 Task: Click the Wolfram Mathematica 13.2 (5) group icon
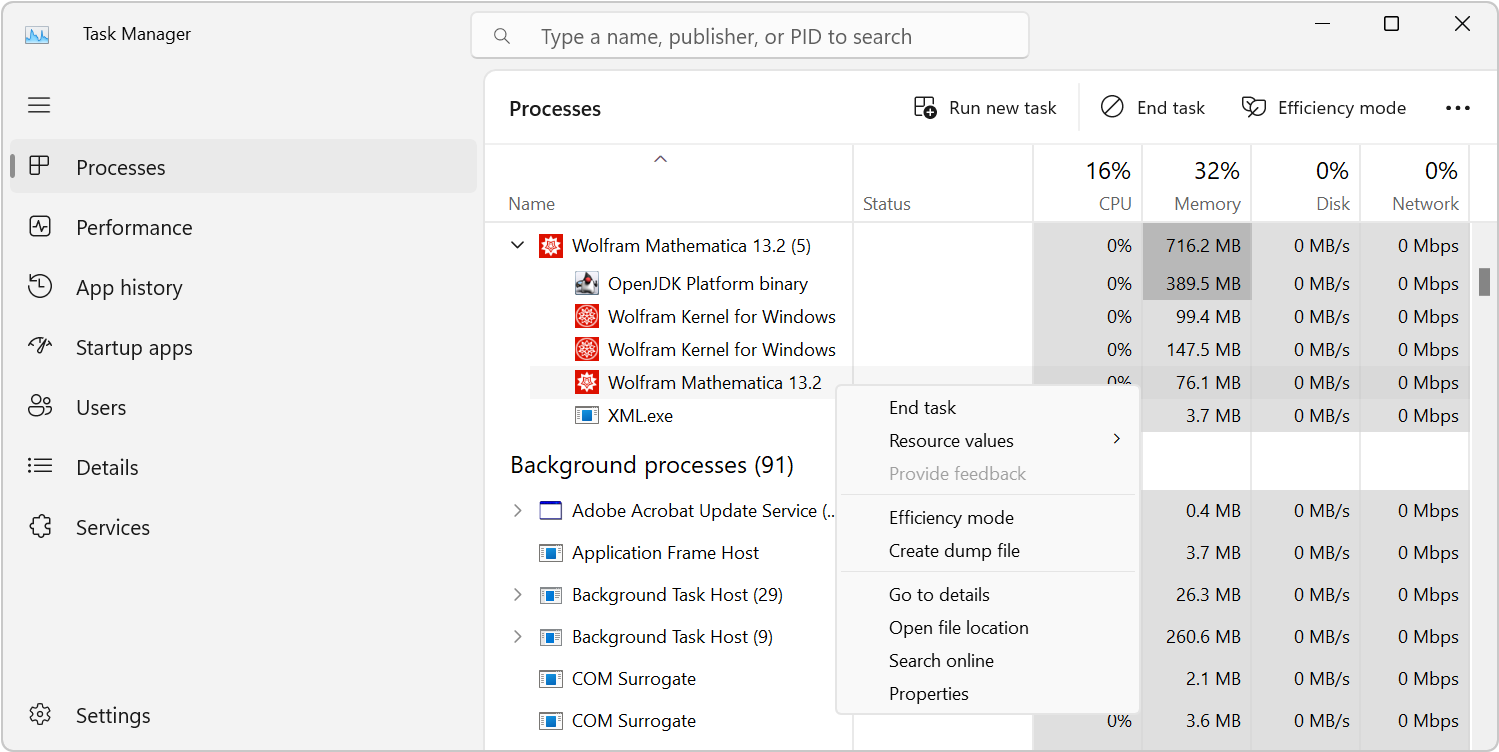tap(551, 246)
